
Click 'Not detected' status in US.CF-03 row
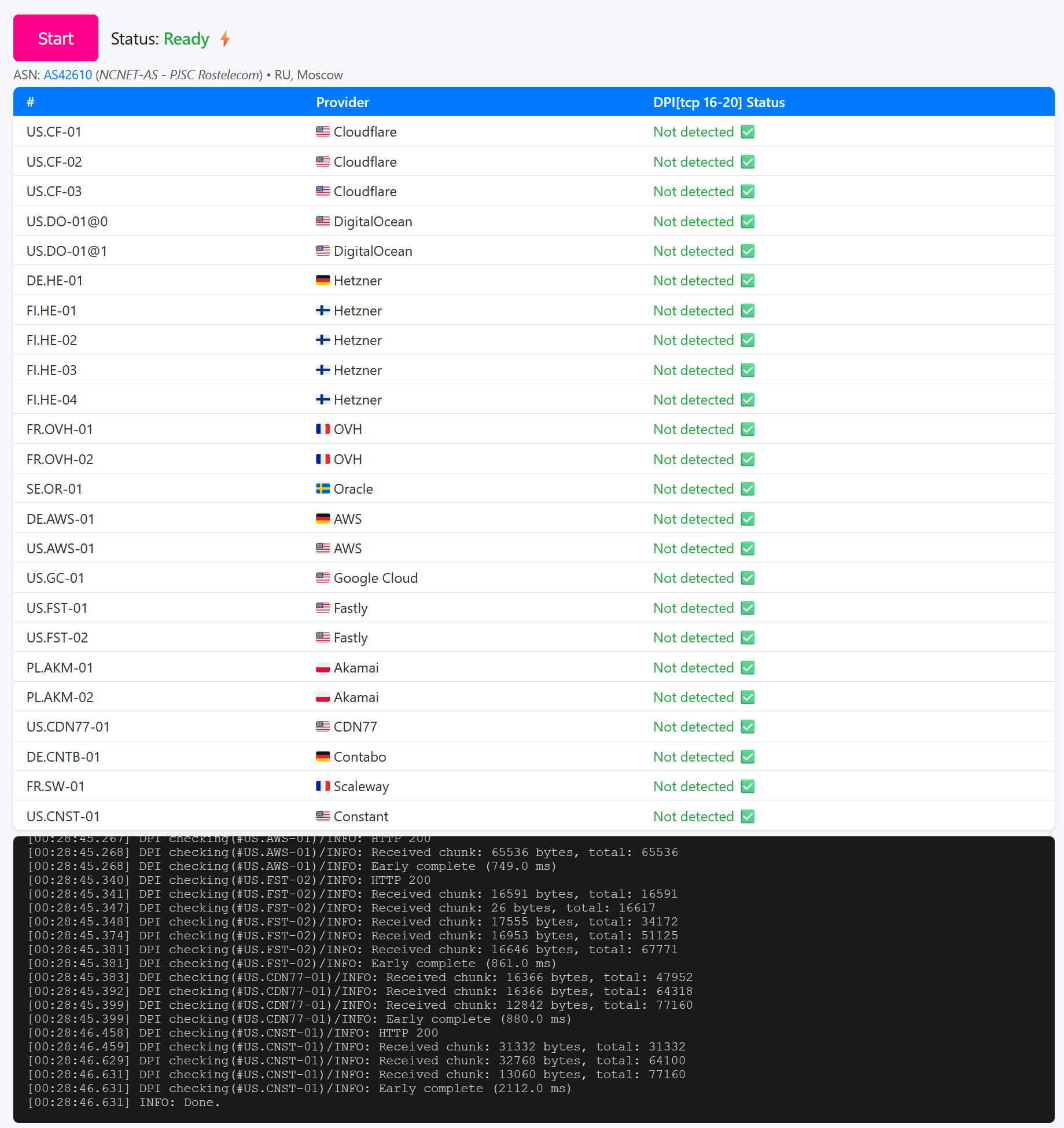pyautogui.click(x=694, y=192)
